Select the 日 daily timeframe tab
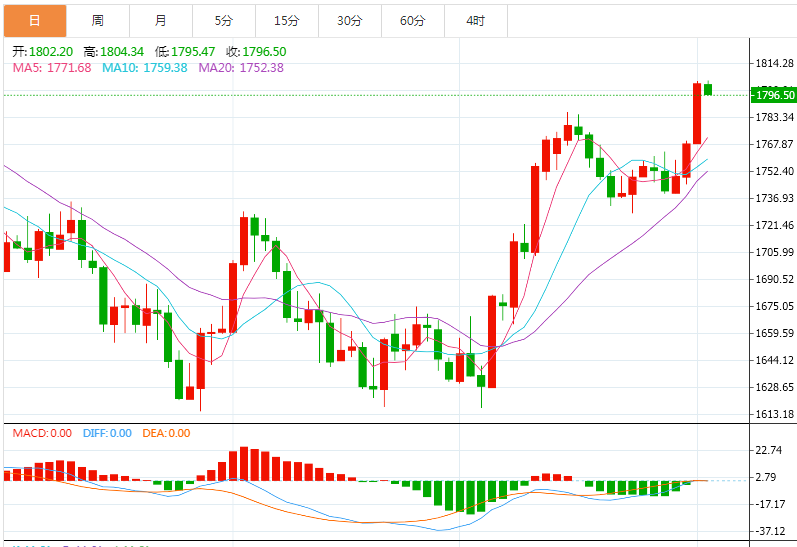Screen dimensions: 797x547 pyautogui.click(x=35, y=21)
